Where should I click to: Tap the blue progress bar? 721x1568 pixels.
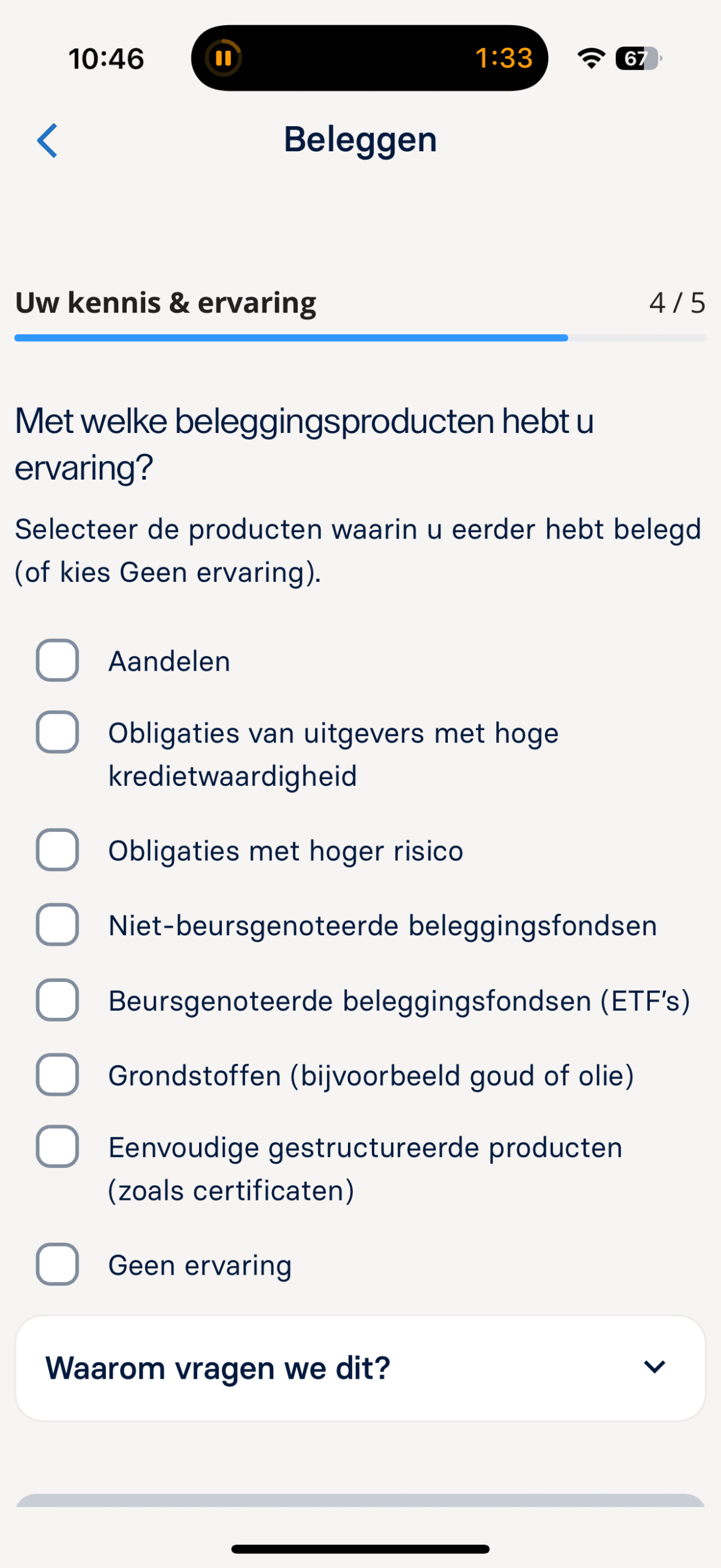coord(291,337)
